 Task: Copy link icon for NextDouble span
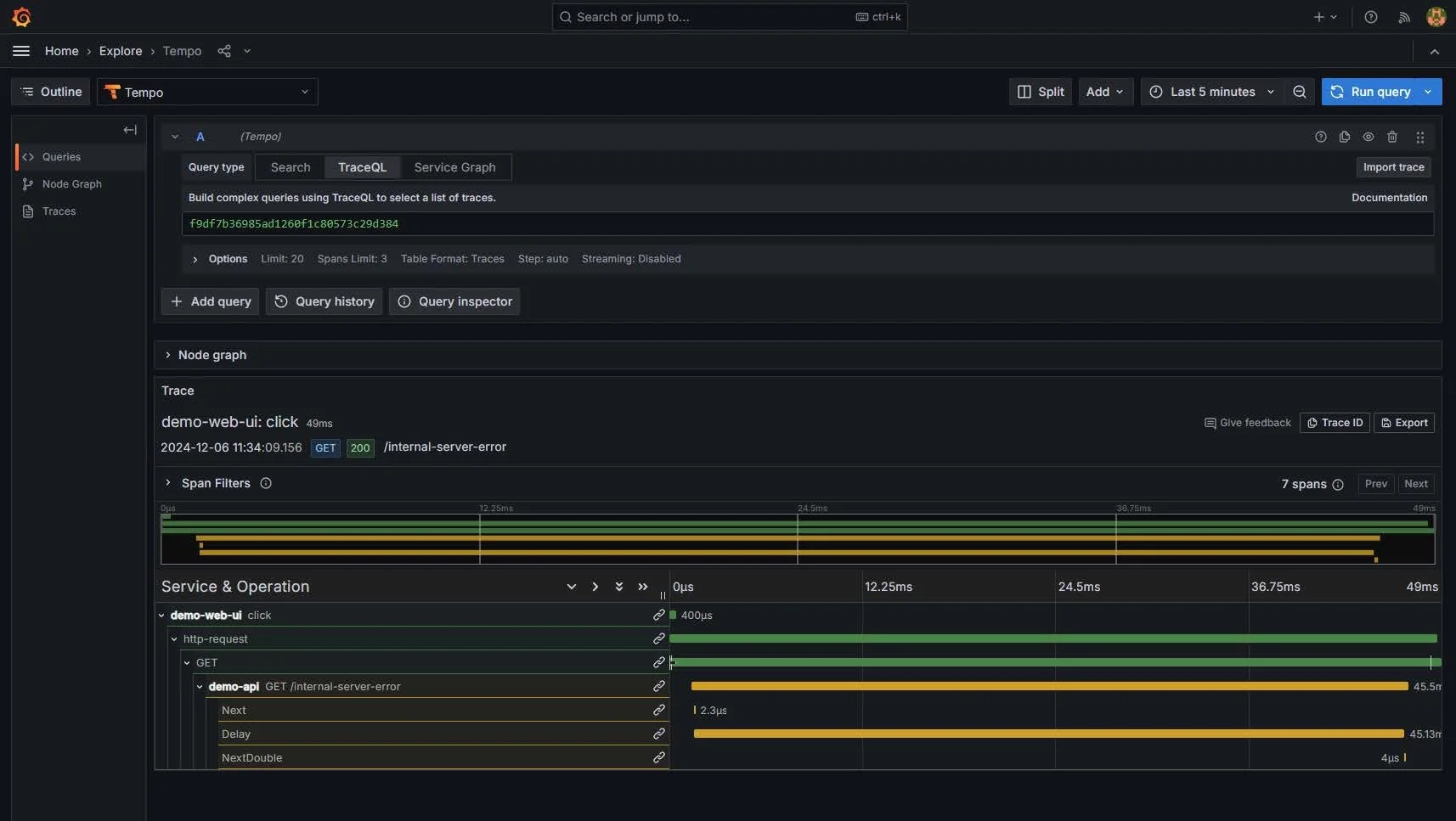659,757
